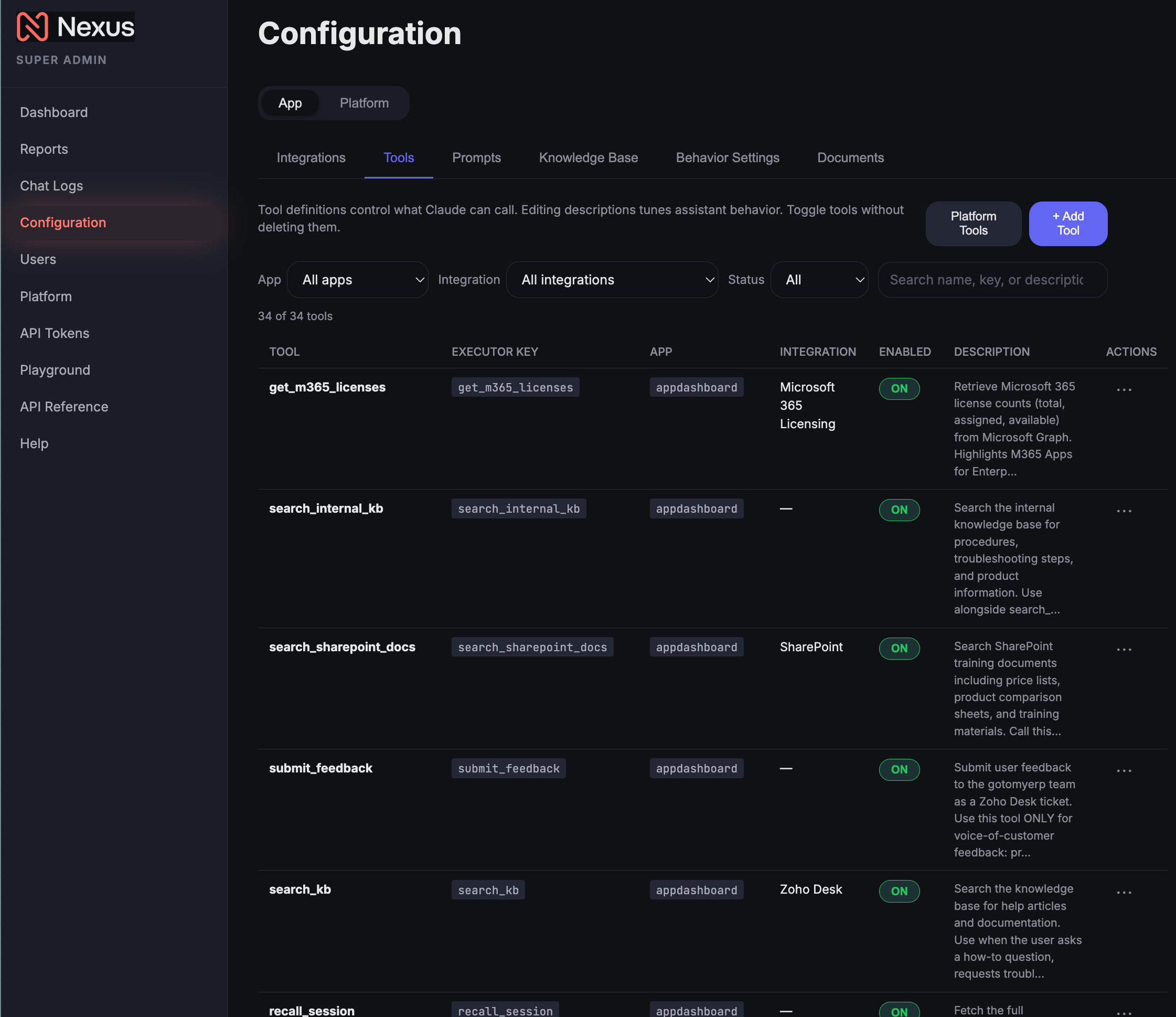
Task: Open the Integrations tab
Action: coord(311,158)
